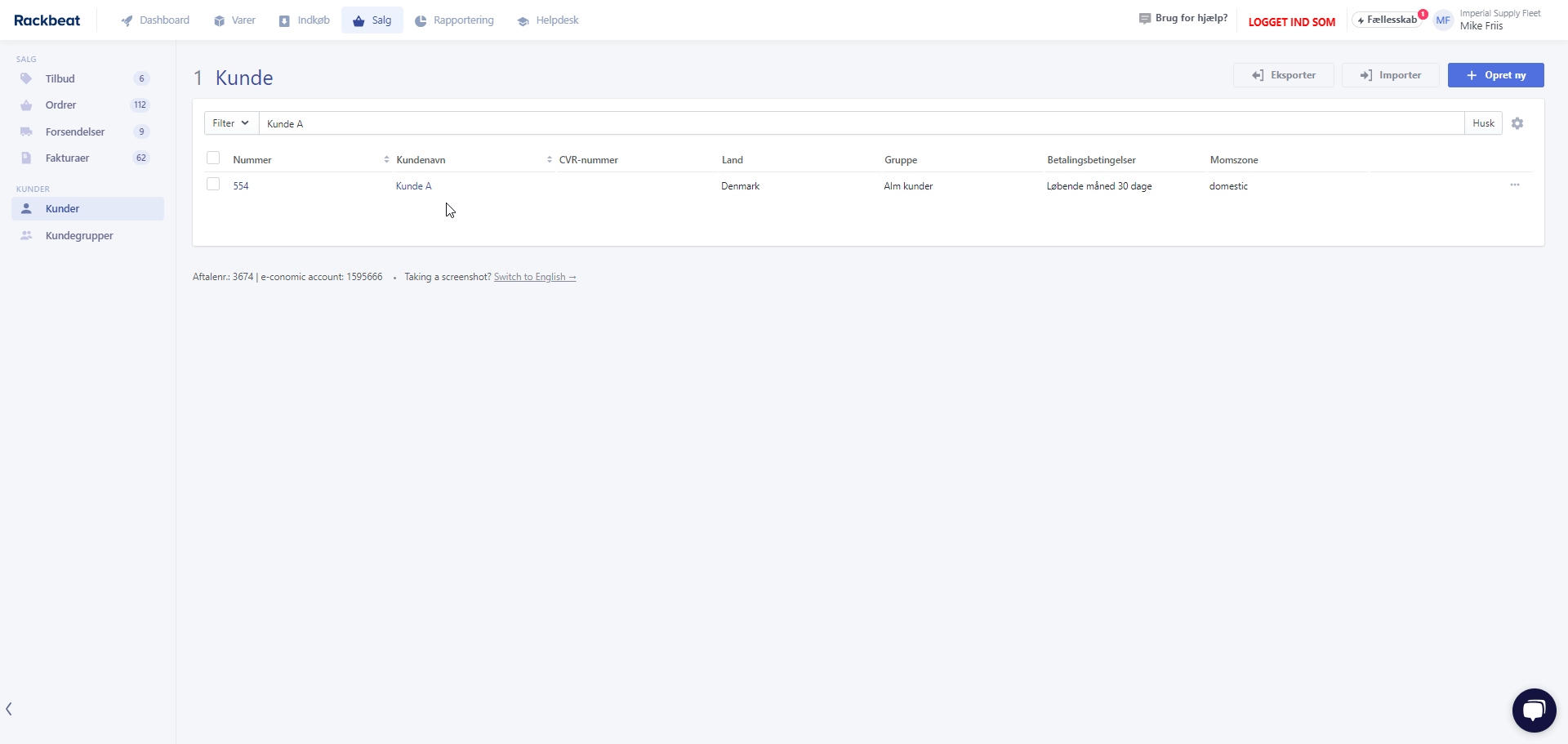The image size is (1568, 744).
Task: Sort by the Nummer column arrows
Action: (x=386, y=160)
